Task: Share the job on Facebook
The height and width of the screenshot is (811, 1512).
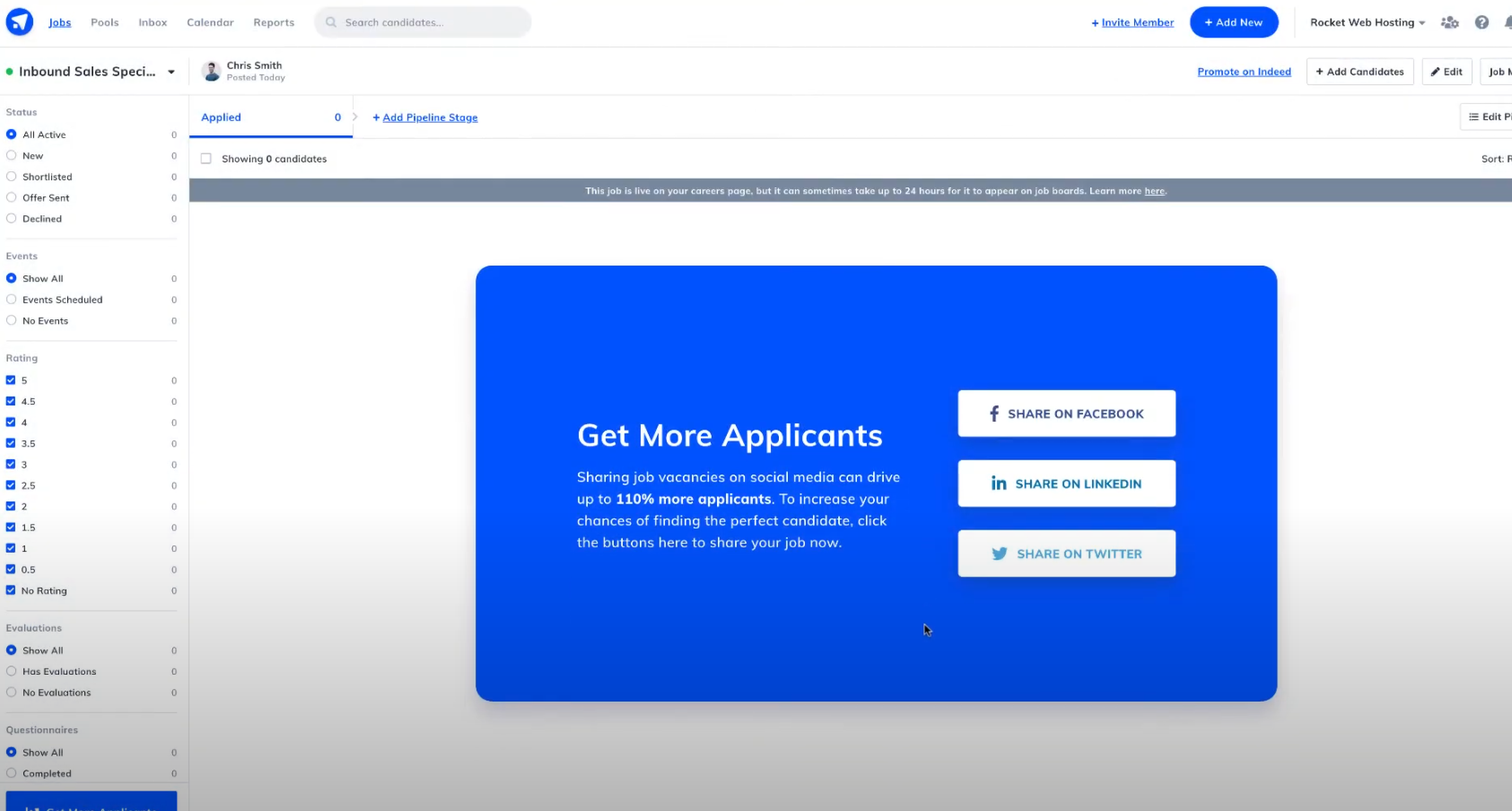Action: (1066, 414)
